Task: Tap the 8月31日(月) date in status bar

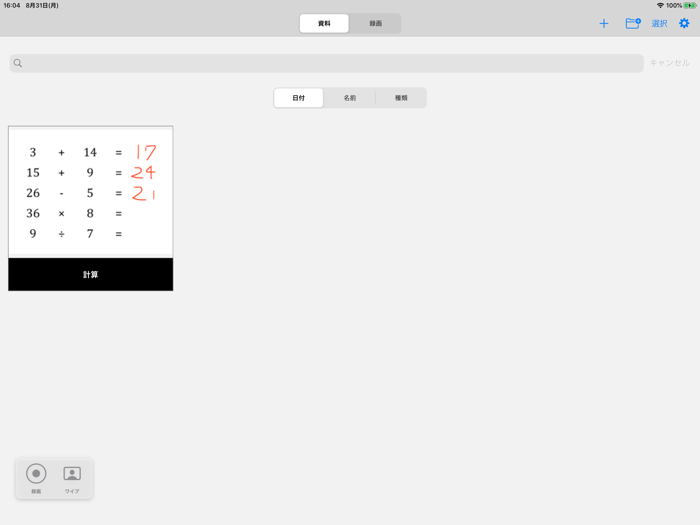Action: pos(42,5)
